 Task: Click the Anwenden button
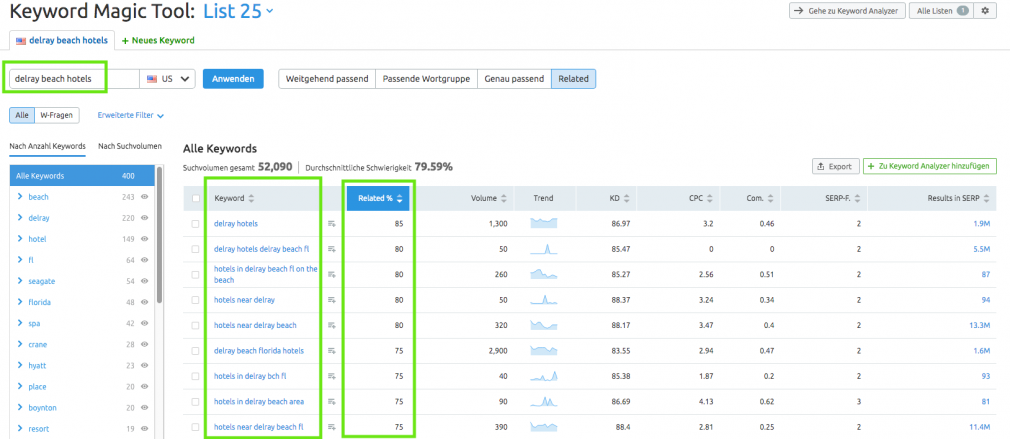(233, 79)
